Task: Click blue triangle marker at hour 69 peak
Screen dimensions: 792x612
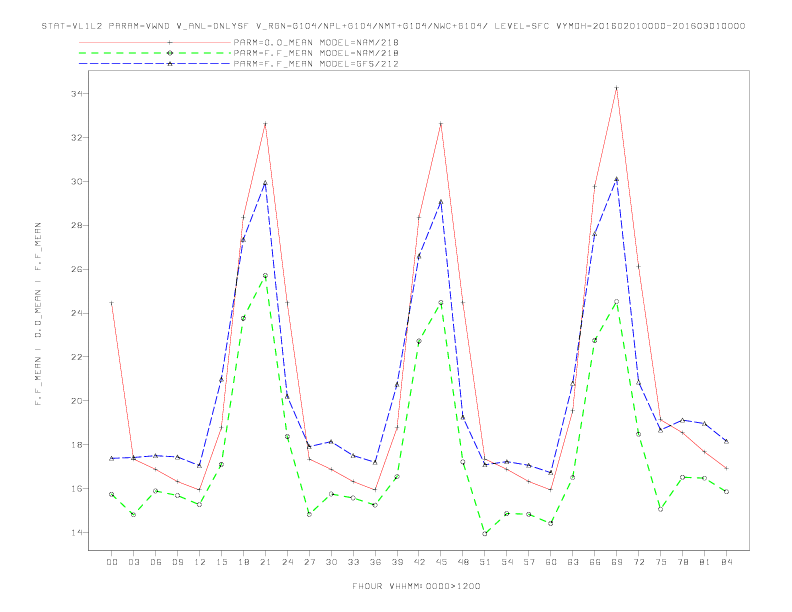Action: click(616, 179)
